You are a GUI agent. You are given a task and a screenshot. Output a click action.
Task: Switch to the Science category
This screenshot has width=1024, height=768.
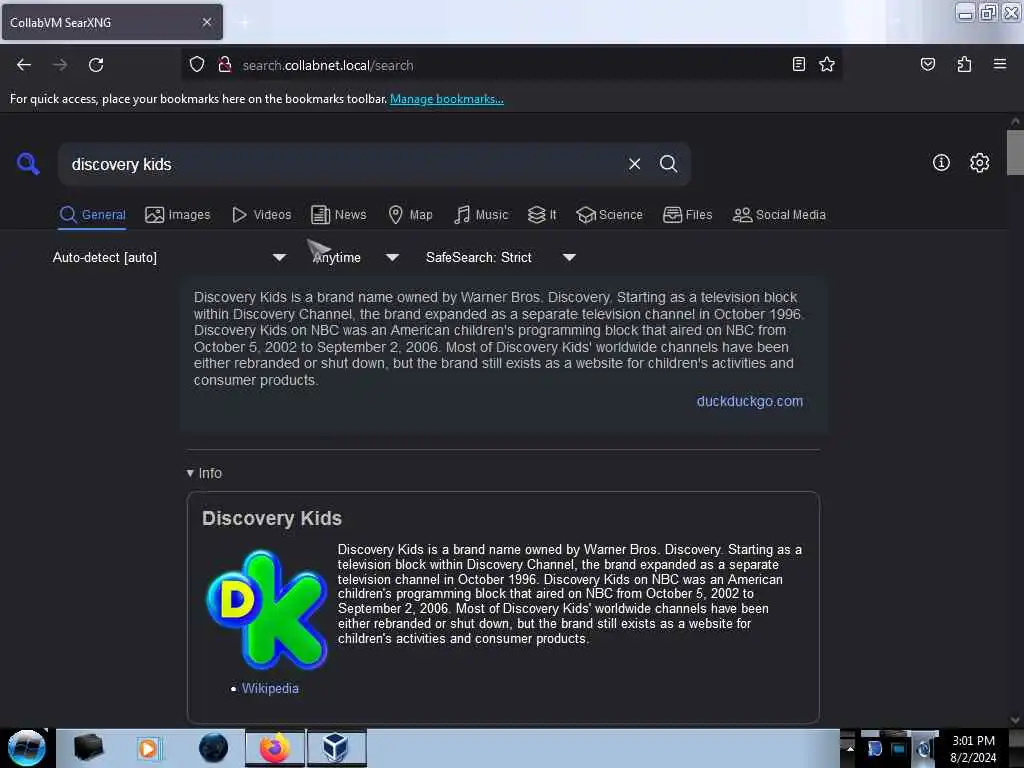609,215
